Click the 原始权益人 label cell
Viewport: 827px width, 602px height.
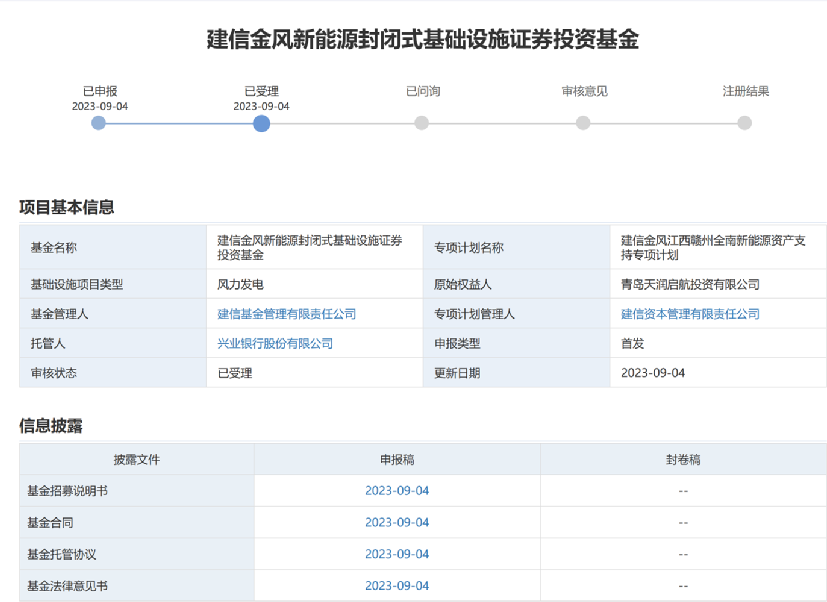click(x=516, y=284)
